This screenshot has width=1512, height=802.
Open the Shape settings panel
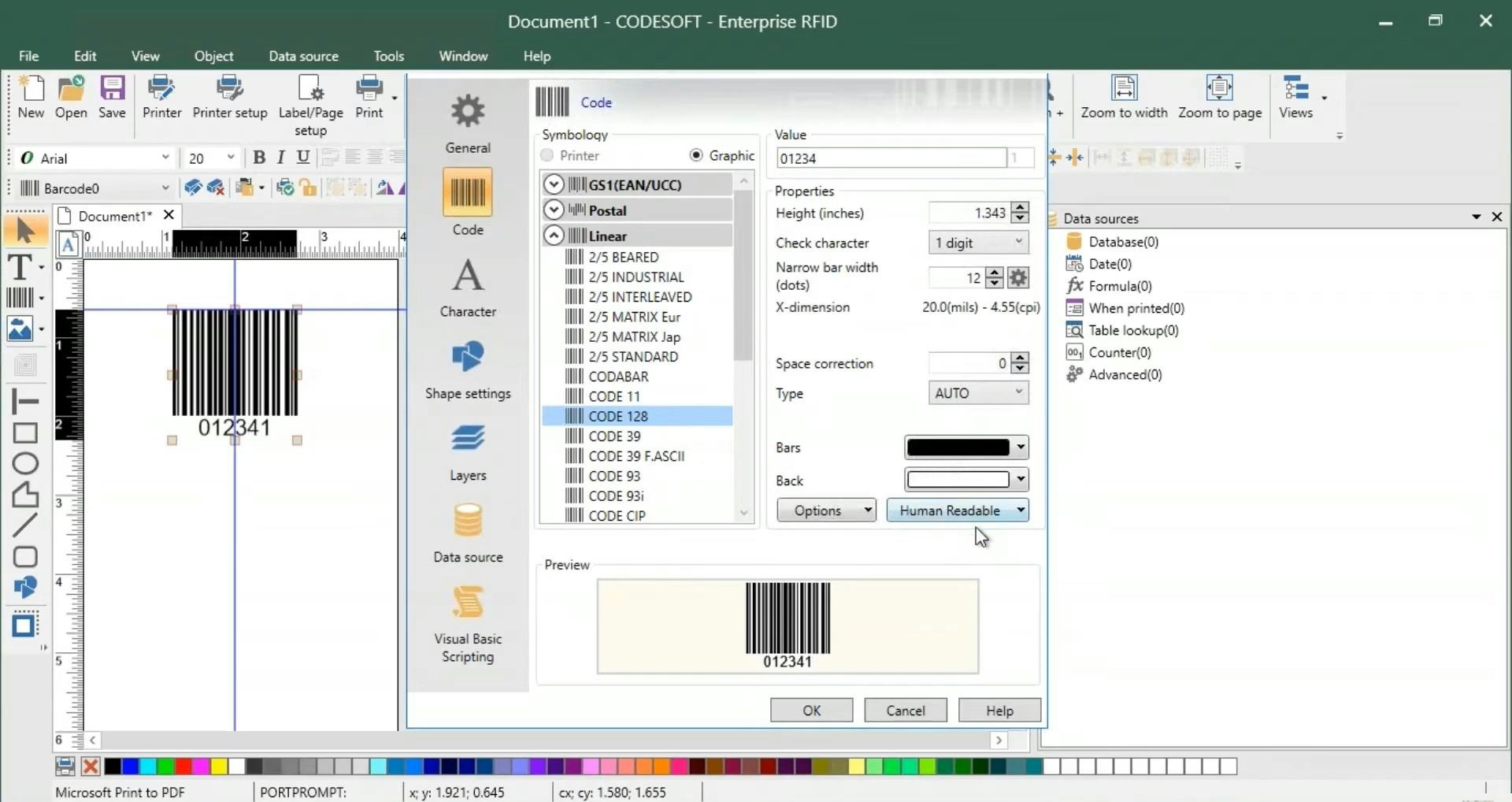[468, 370]
